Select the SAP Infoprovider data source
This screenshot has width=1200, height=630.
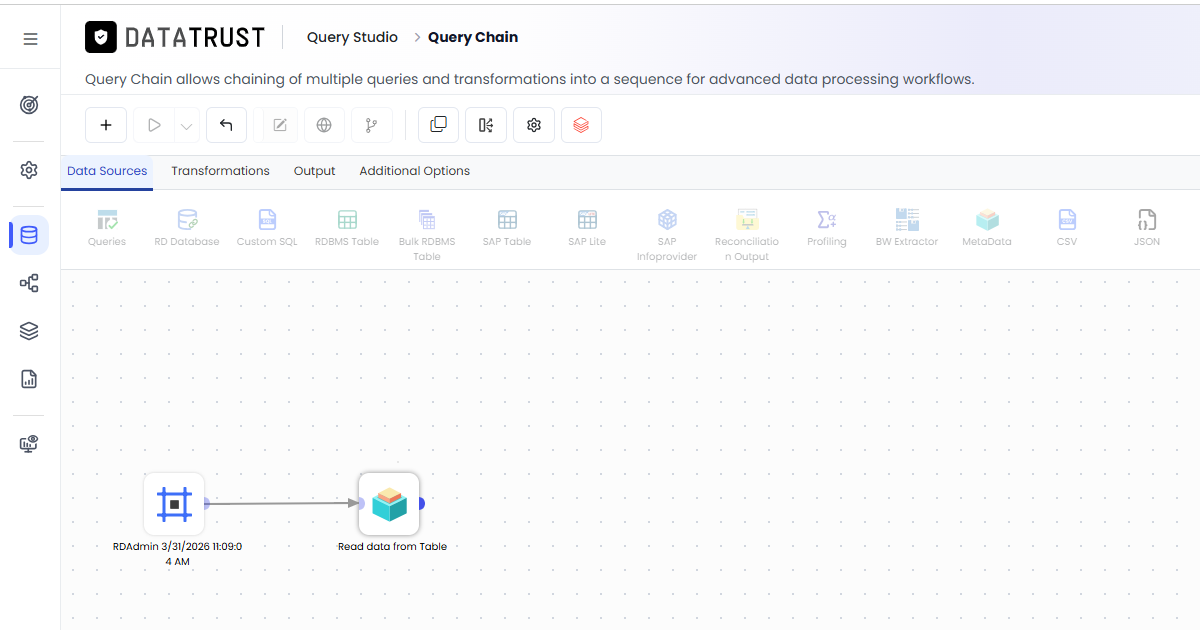point(667,235)
